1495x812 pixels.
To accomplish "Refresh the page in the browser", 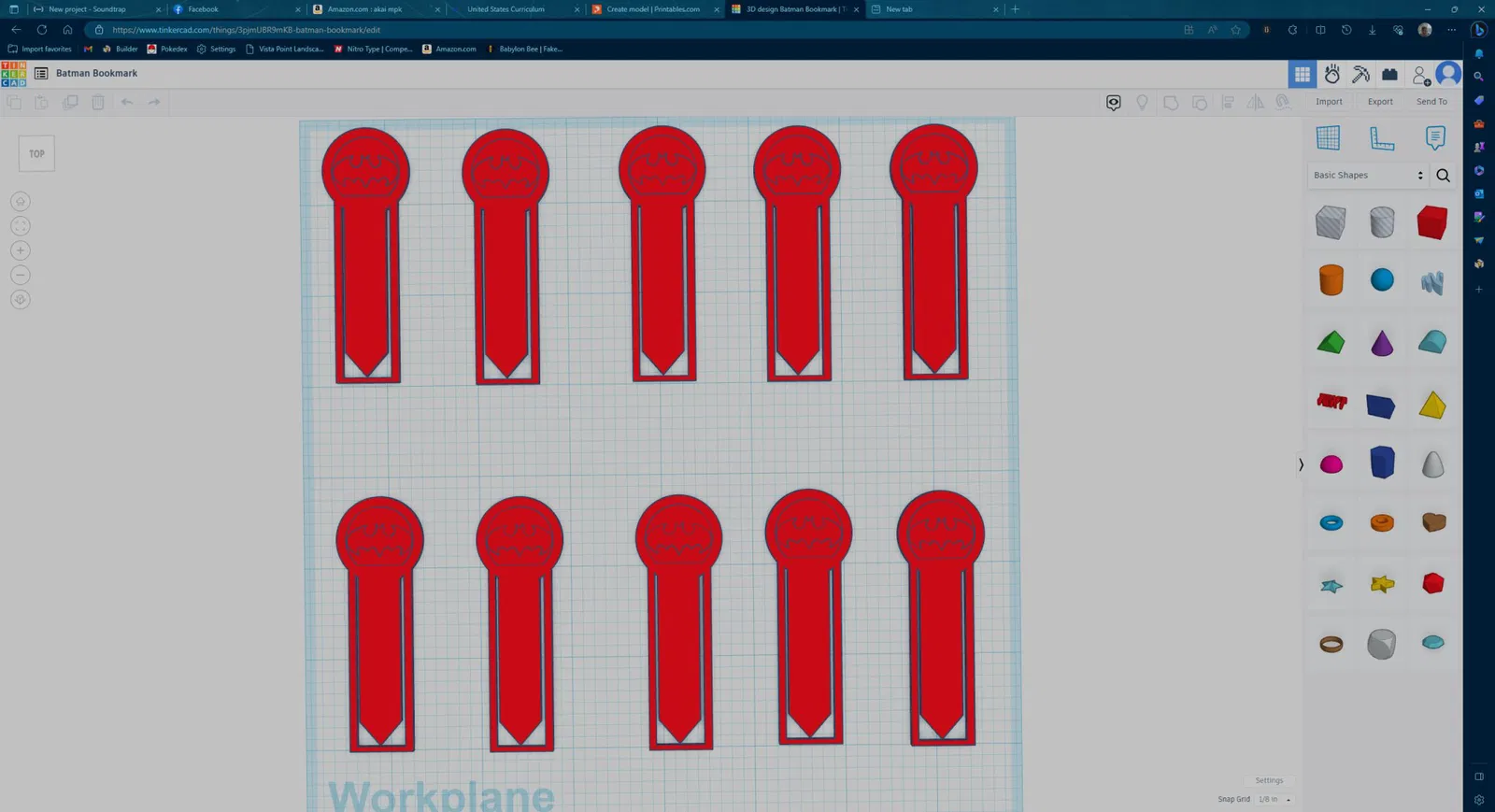I will point(42,30).
